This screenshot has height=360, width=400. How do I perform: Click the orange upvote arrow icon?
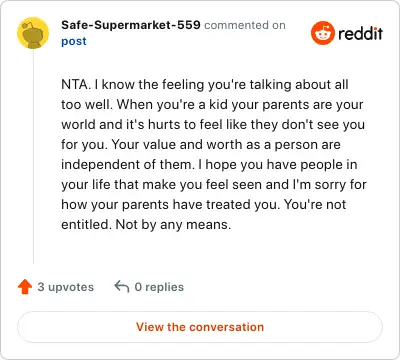(x=25, y=287)
